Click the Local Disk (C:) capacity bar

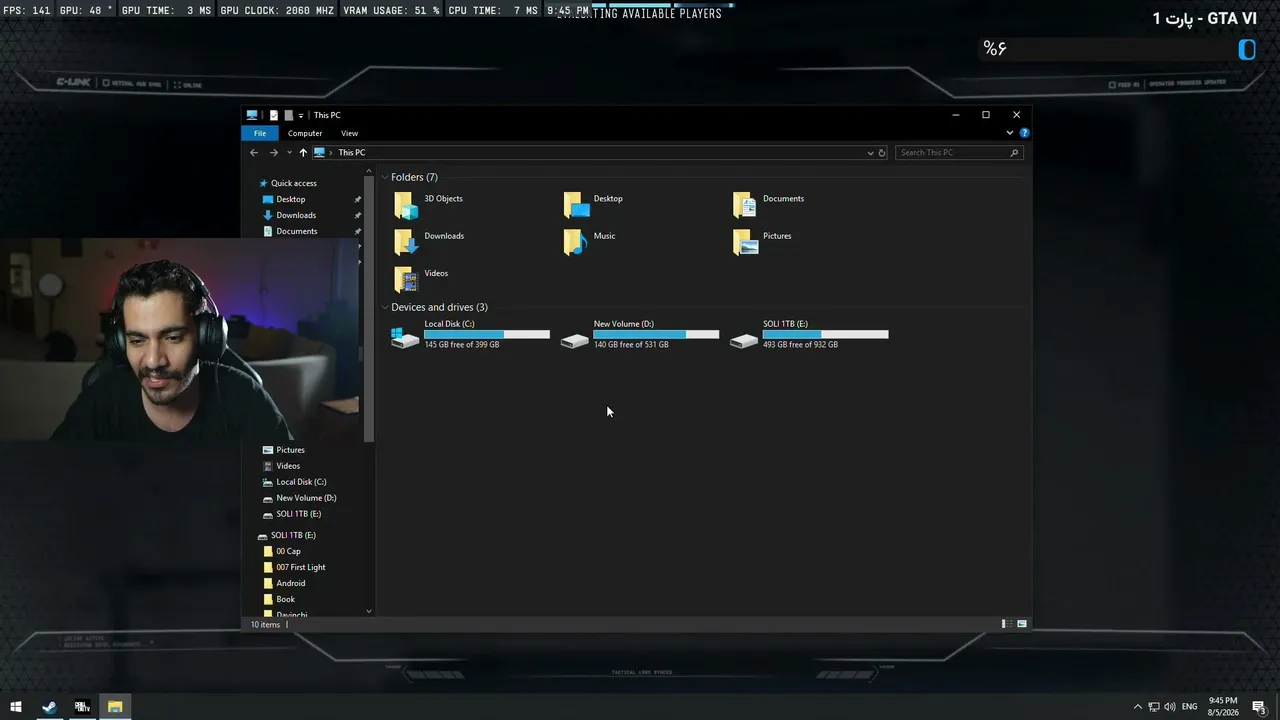point(487,334)
